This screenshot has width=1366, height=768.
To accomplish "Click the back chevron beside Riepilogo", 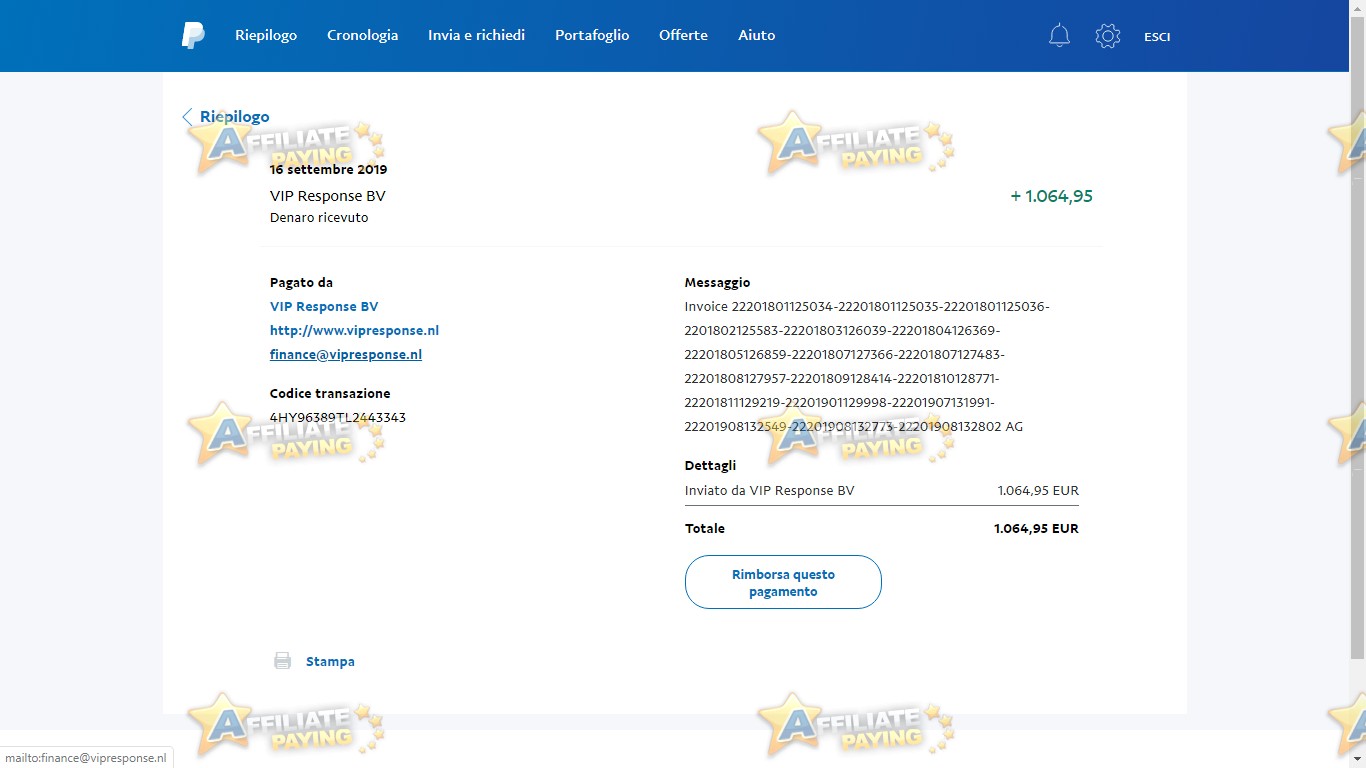I will (x=187, y=117).
